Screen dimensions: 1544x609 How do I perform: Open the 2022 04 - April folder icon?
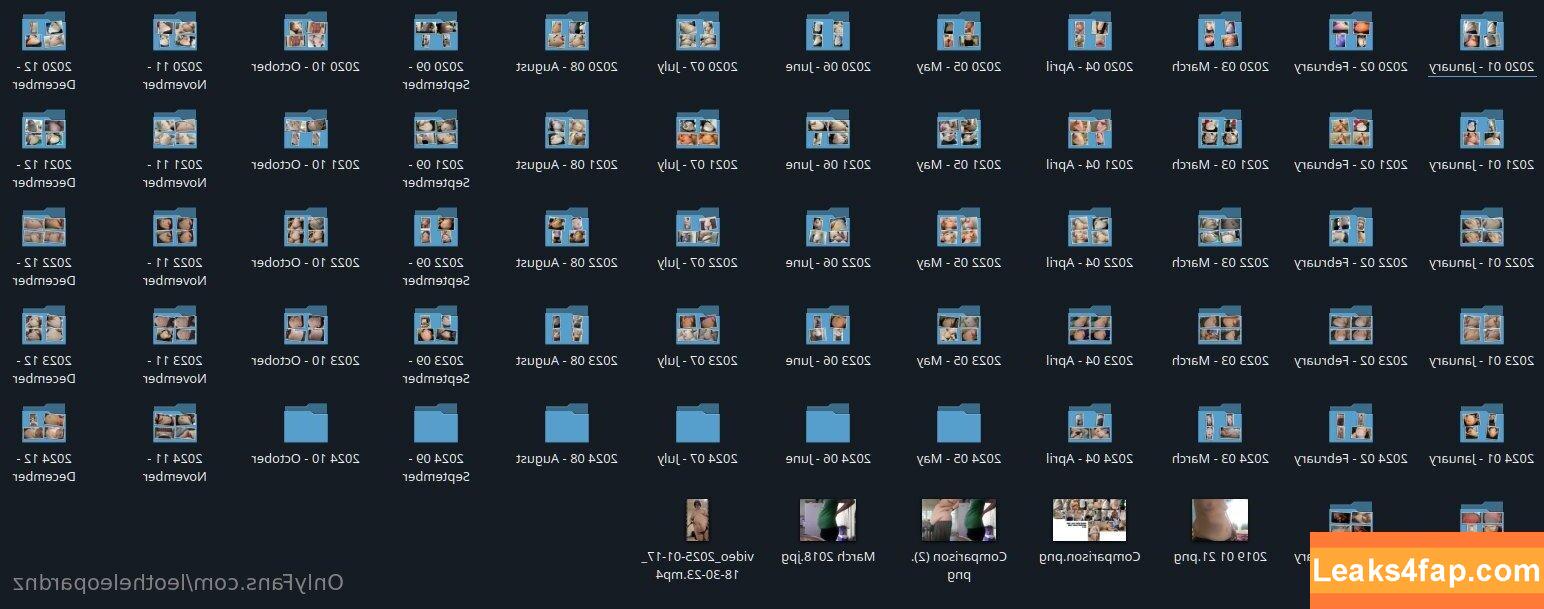1090,228
